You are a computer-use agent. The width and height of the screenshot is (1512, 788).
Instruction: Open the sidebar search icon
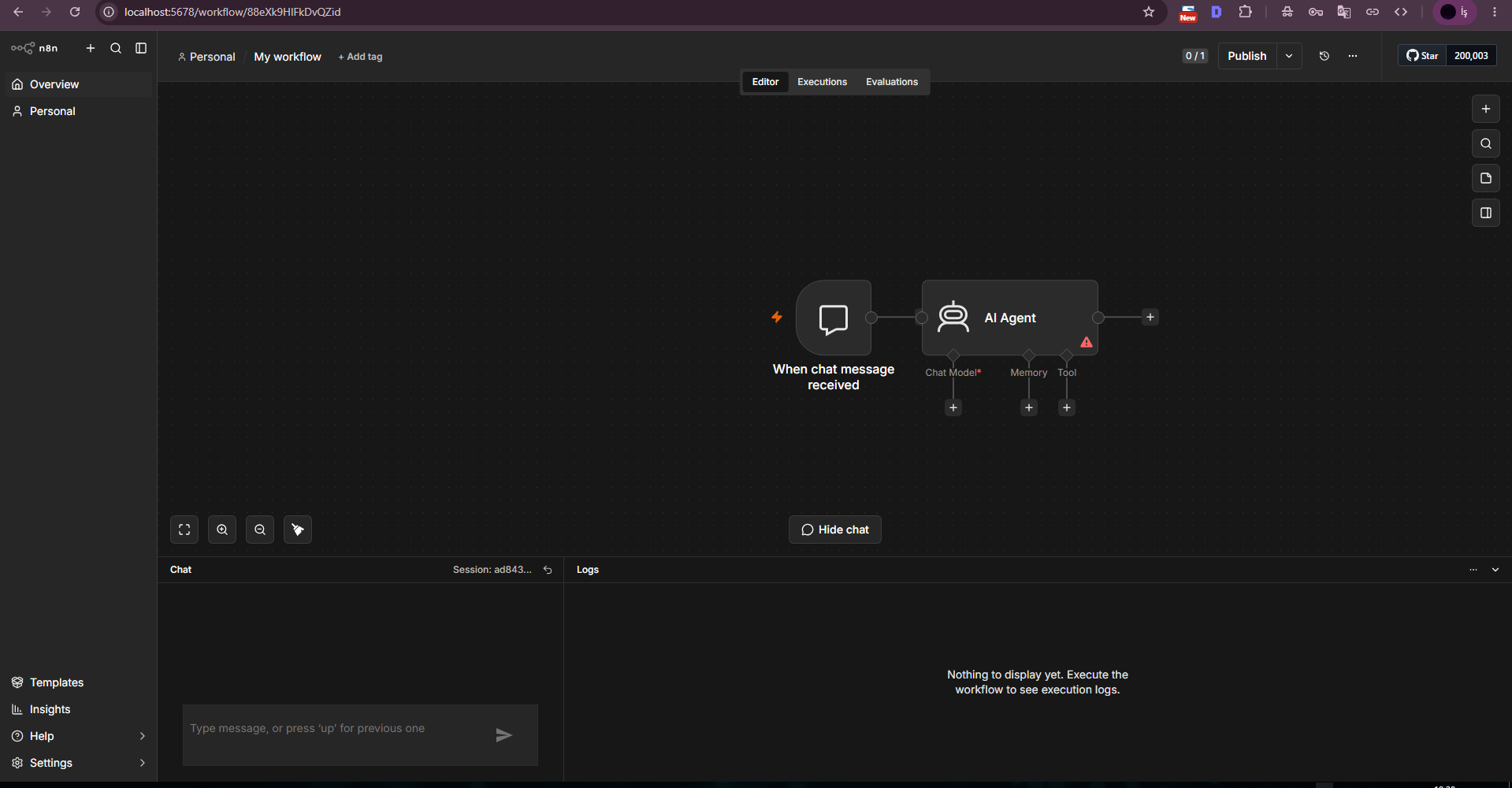116,48
